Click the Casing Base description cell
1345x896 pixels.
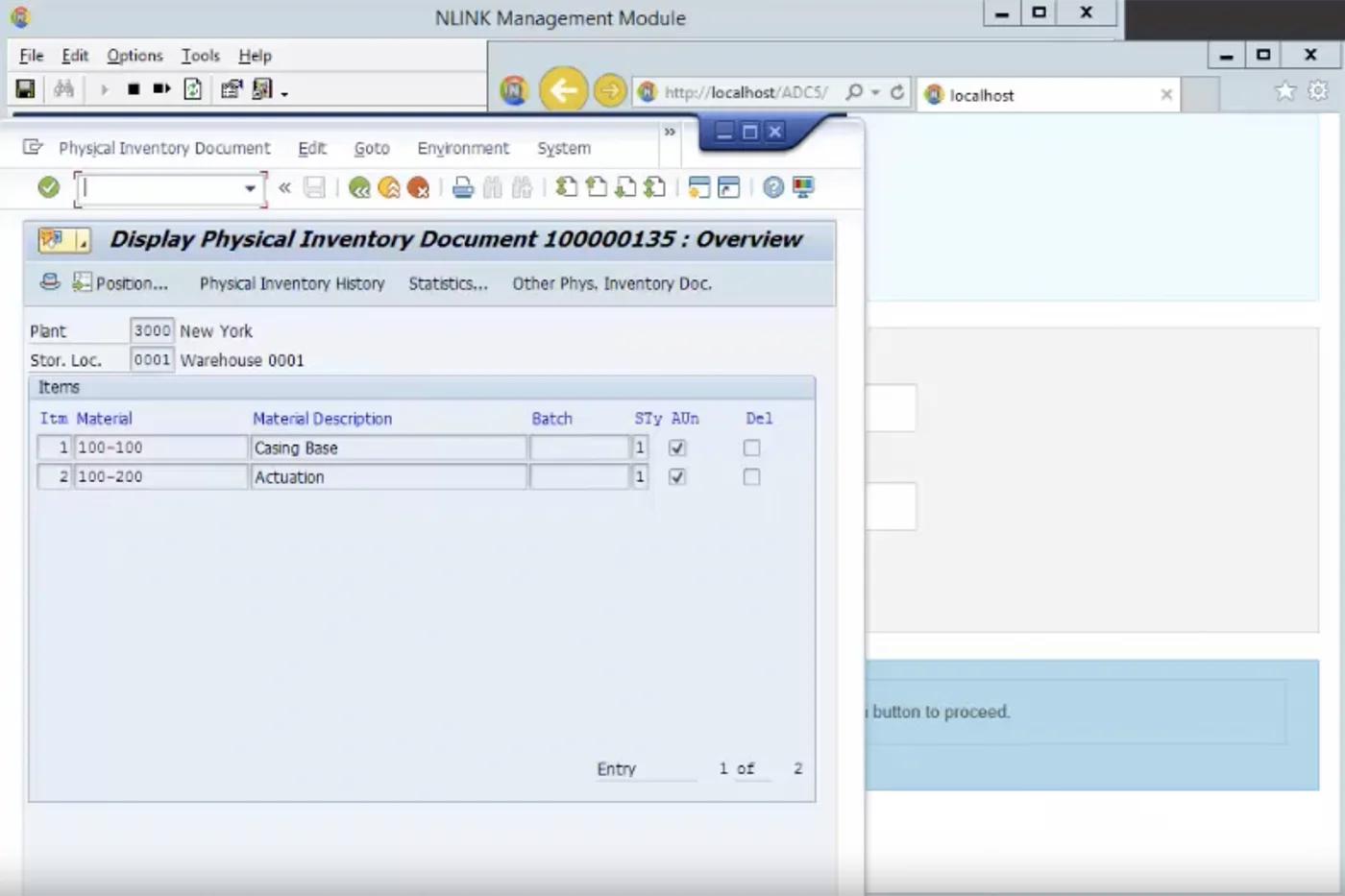click(388, 448)
